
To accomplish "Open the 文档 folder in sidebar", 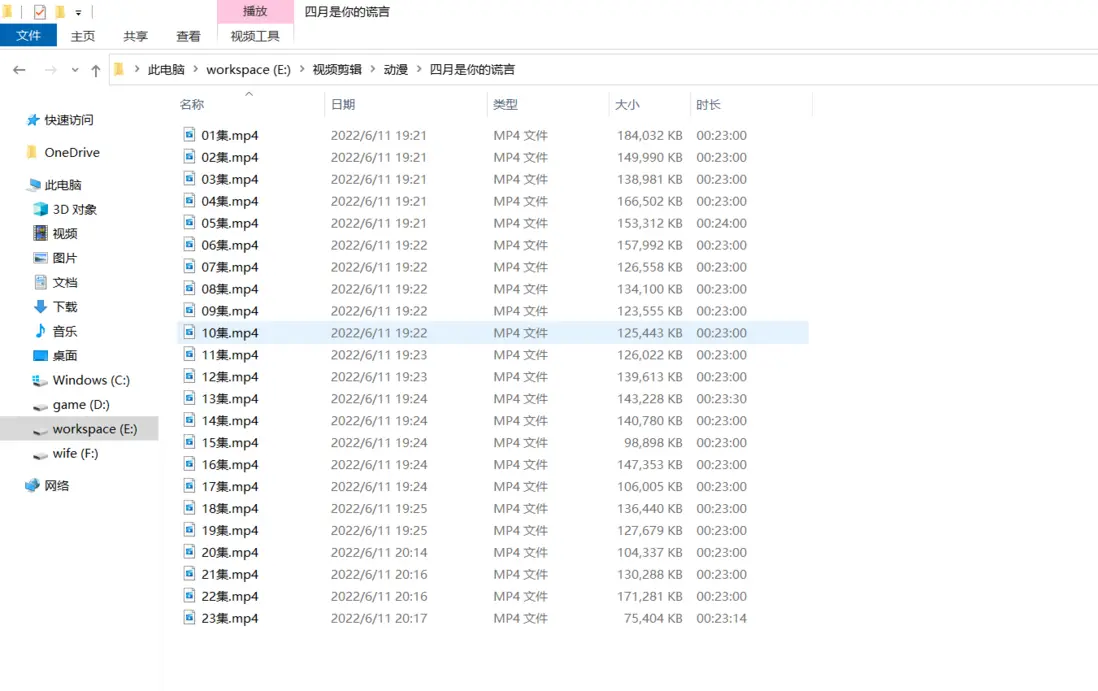I will click(x=65, y=282).
